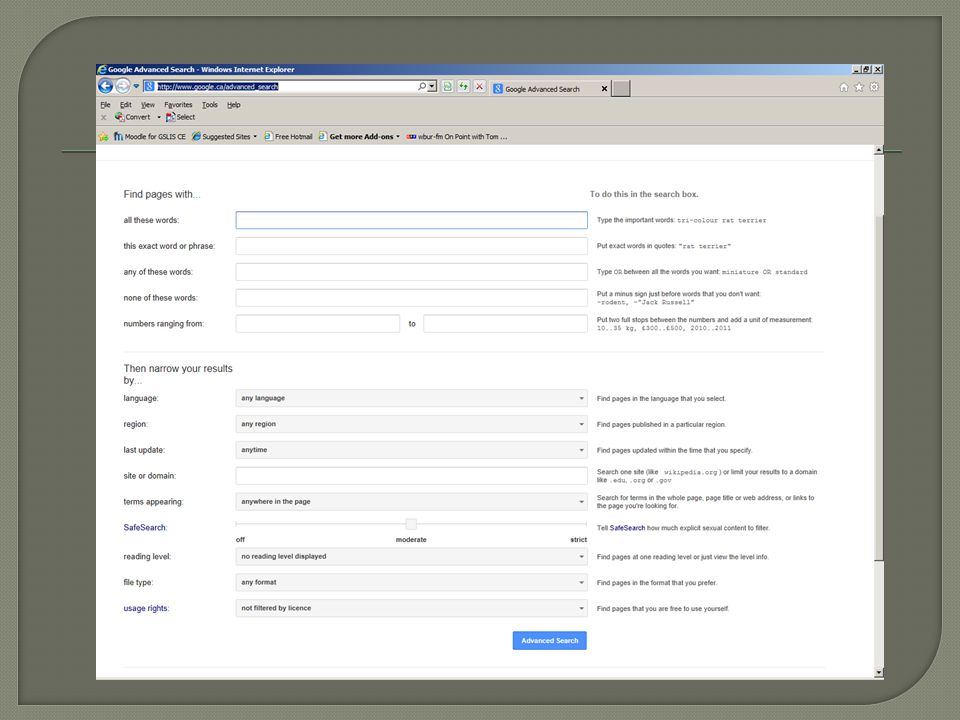This screenshot has width=960, height=720.
Task: Open the Help menu
Action: (234, 105)
